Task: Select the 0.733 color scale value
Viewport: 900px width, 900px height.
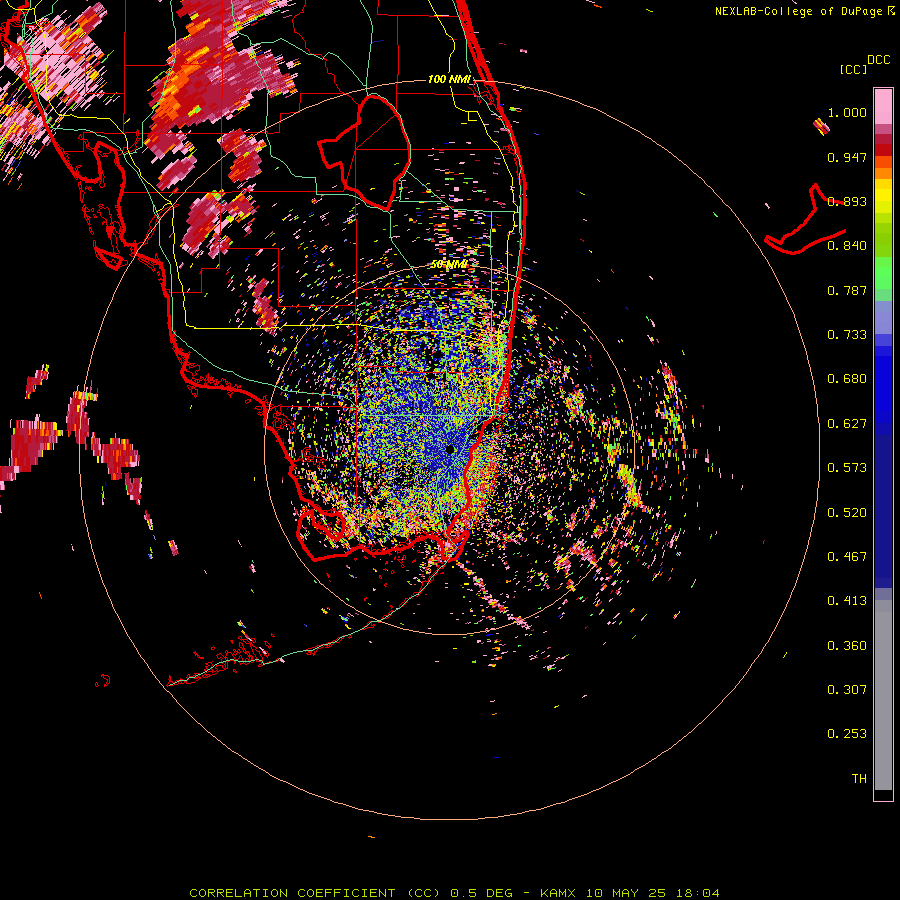Action: [x=847, y=335]
